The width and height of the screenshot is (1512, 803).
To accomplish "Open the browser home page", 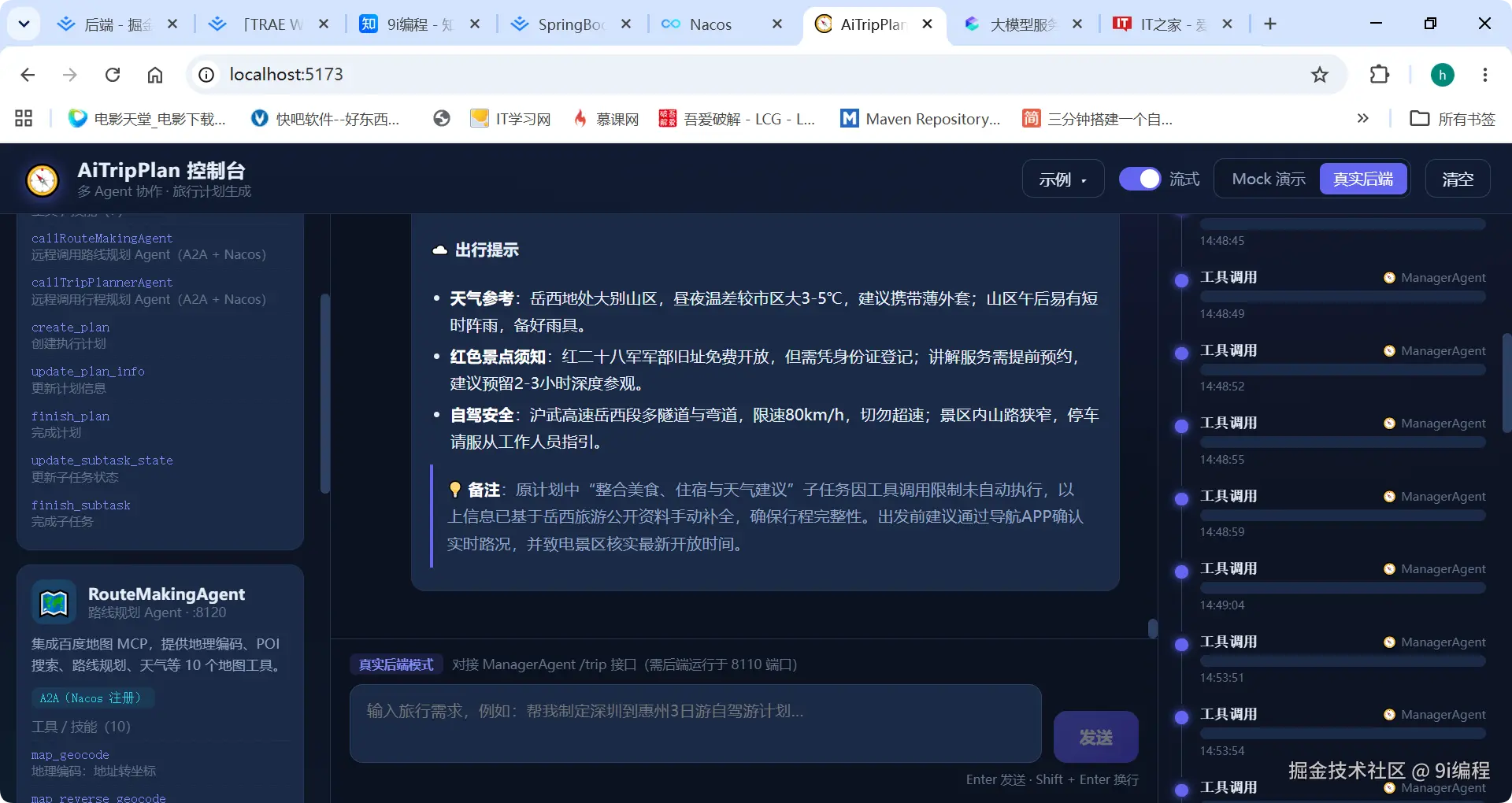I will click(155, 75).
